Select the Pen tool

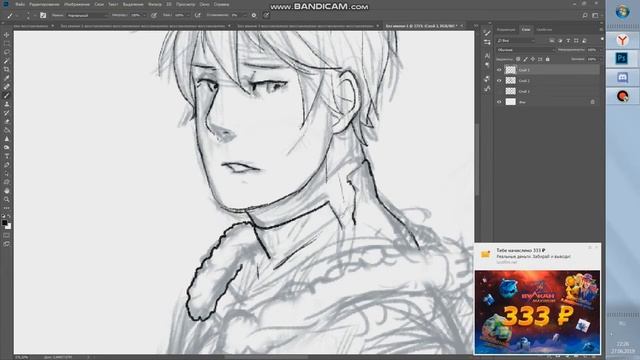(7, 164)
